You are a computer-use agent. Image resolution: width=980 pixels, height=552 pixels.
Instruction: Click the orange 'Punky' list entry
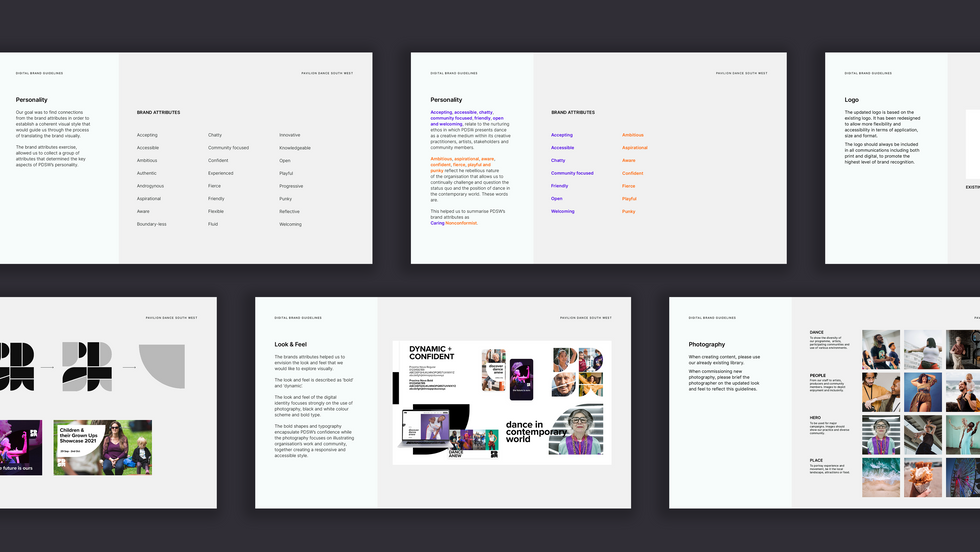(628, 211)
